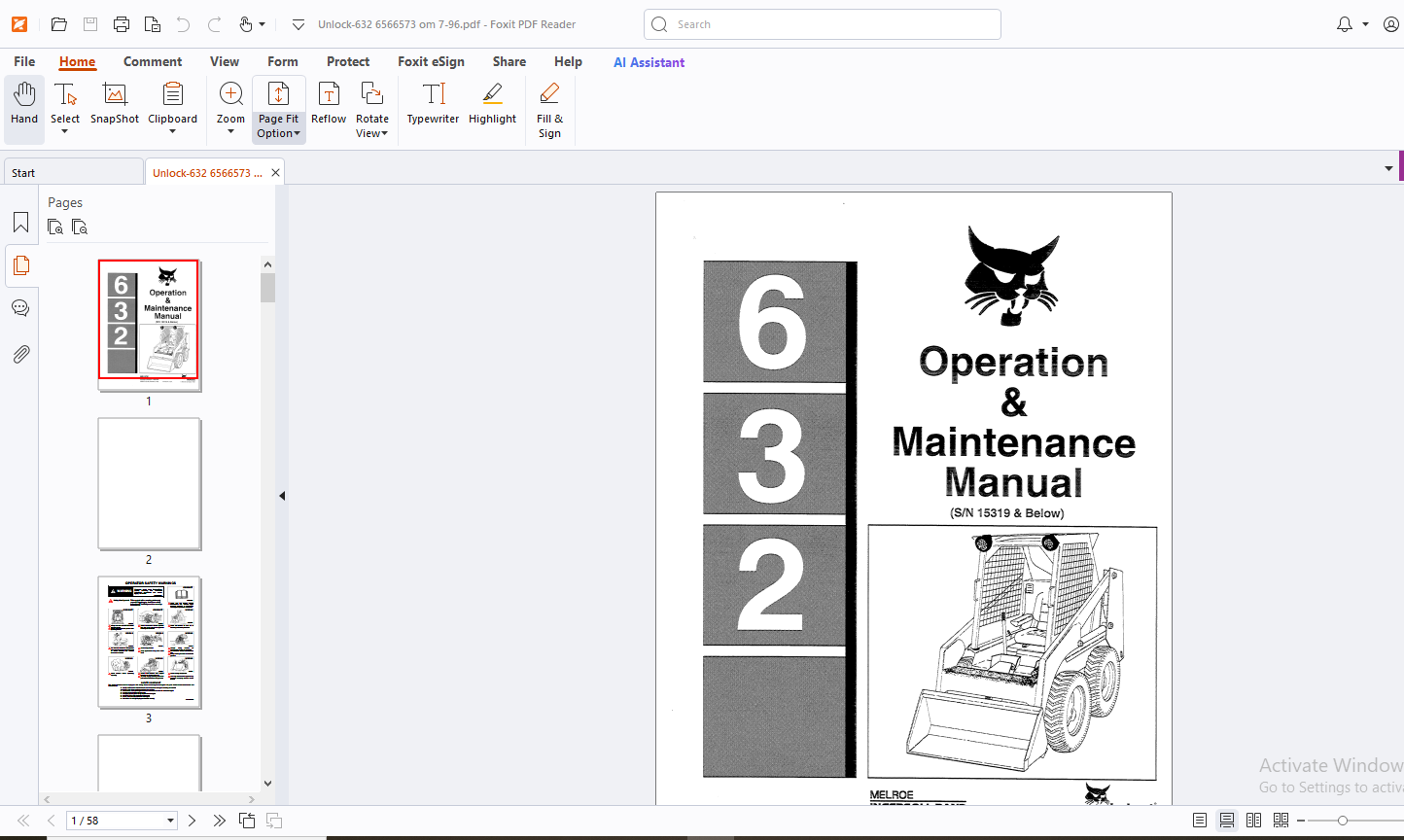Screen dimensions: 1404x840
Task: Open the user account icon
Action: 1391,24
